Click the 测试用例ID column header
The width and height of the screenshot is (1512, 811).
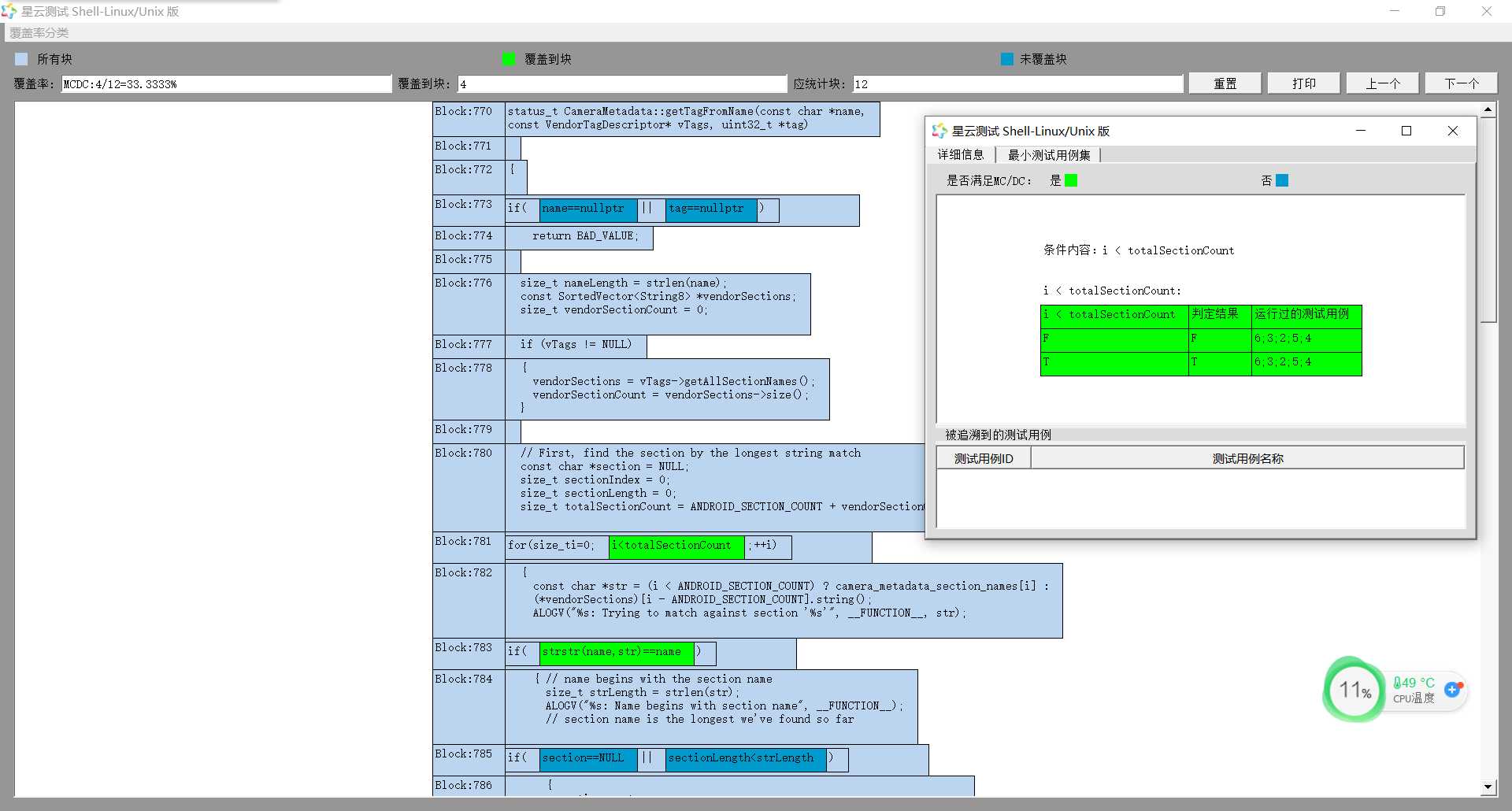(984, 458)
